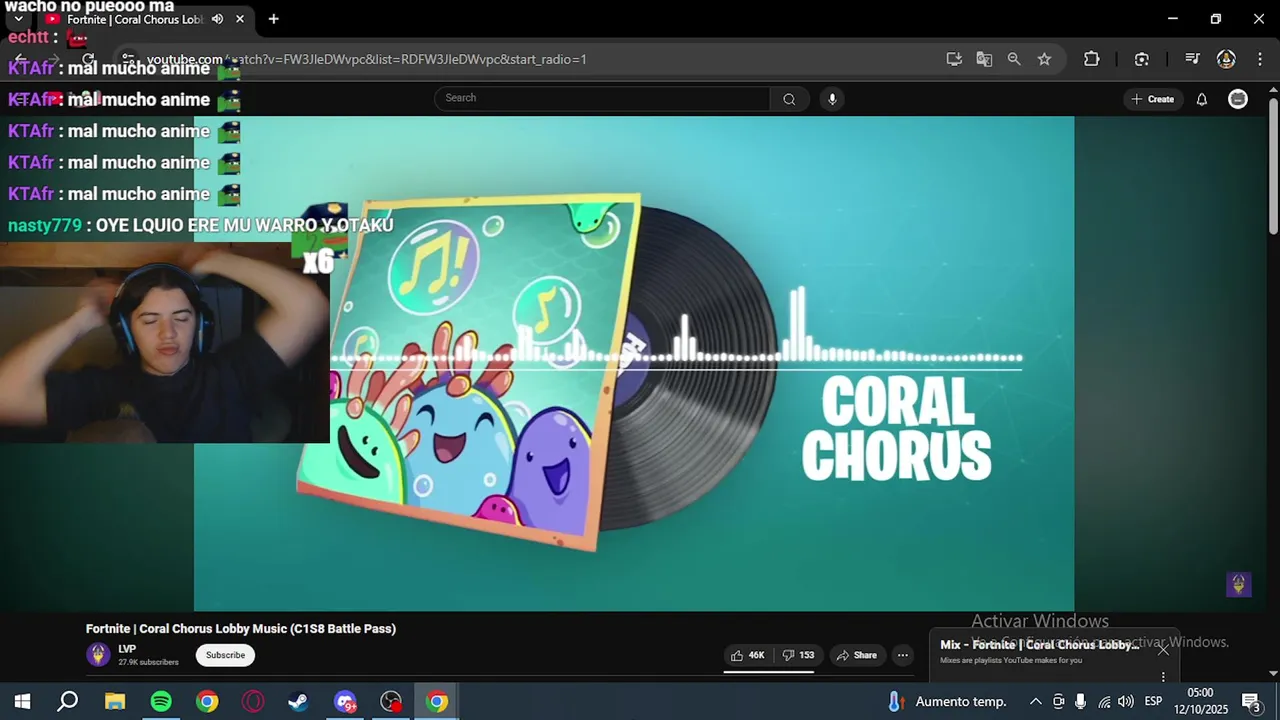Open Steam from the taskbar

coord(299,702)
